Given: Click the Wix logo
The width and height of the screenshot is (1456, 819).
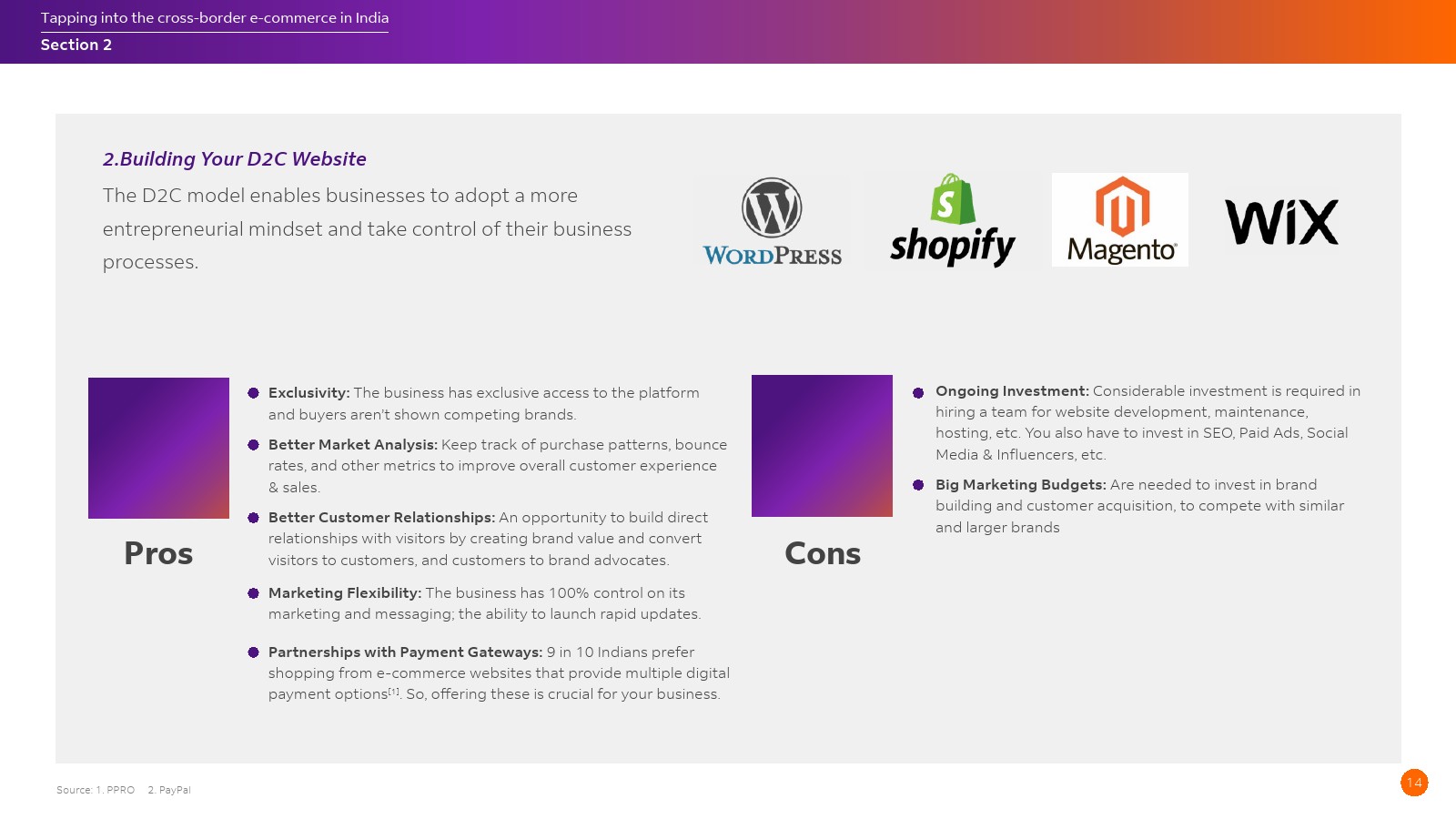Looking at the screenshot, I should pyautogui.click(x=1281, y=222).
